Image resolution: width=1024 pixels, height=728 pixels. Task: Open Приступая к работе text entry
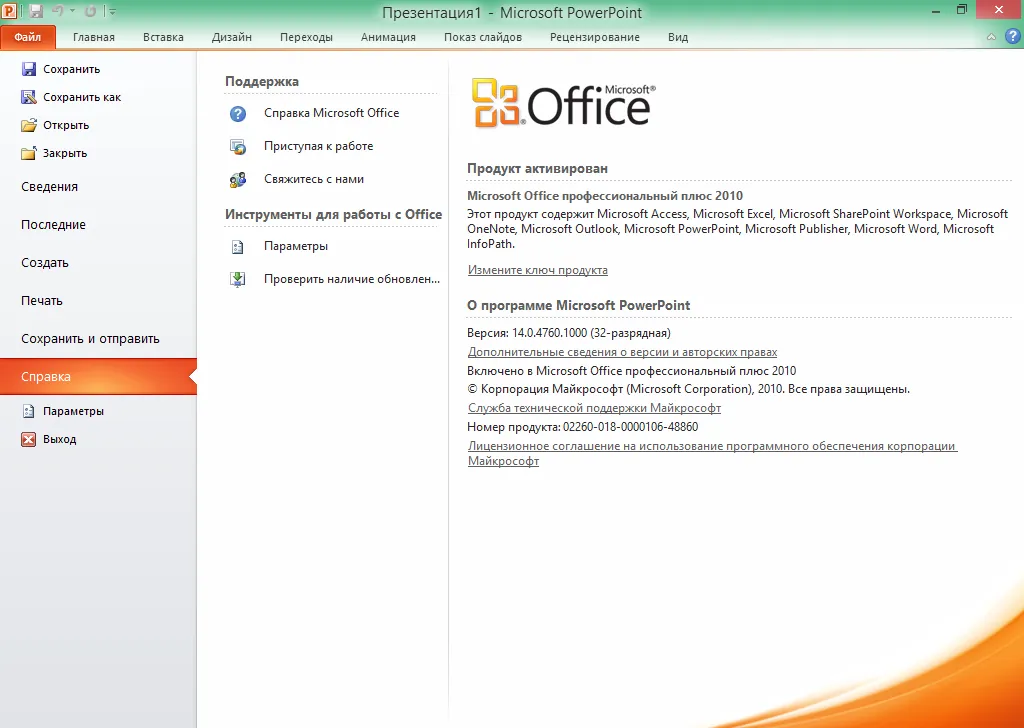[319, 146]
